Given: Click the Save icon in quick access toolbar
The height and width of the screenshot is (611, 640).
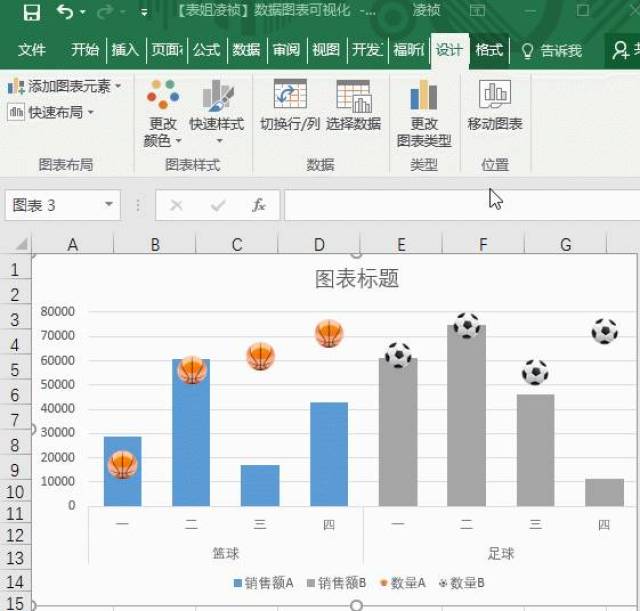Looking at the screenshot, I should (32, 11).
